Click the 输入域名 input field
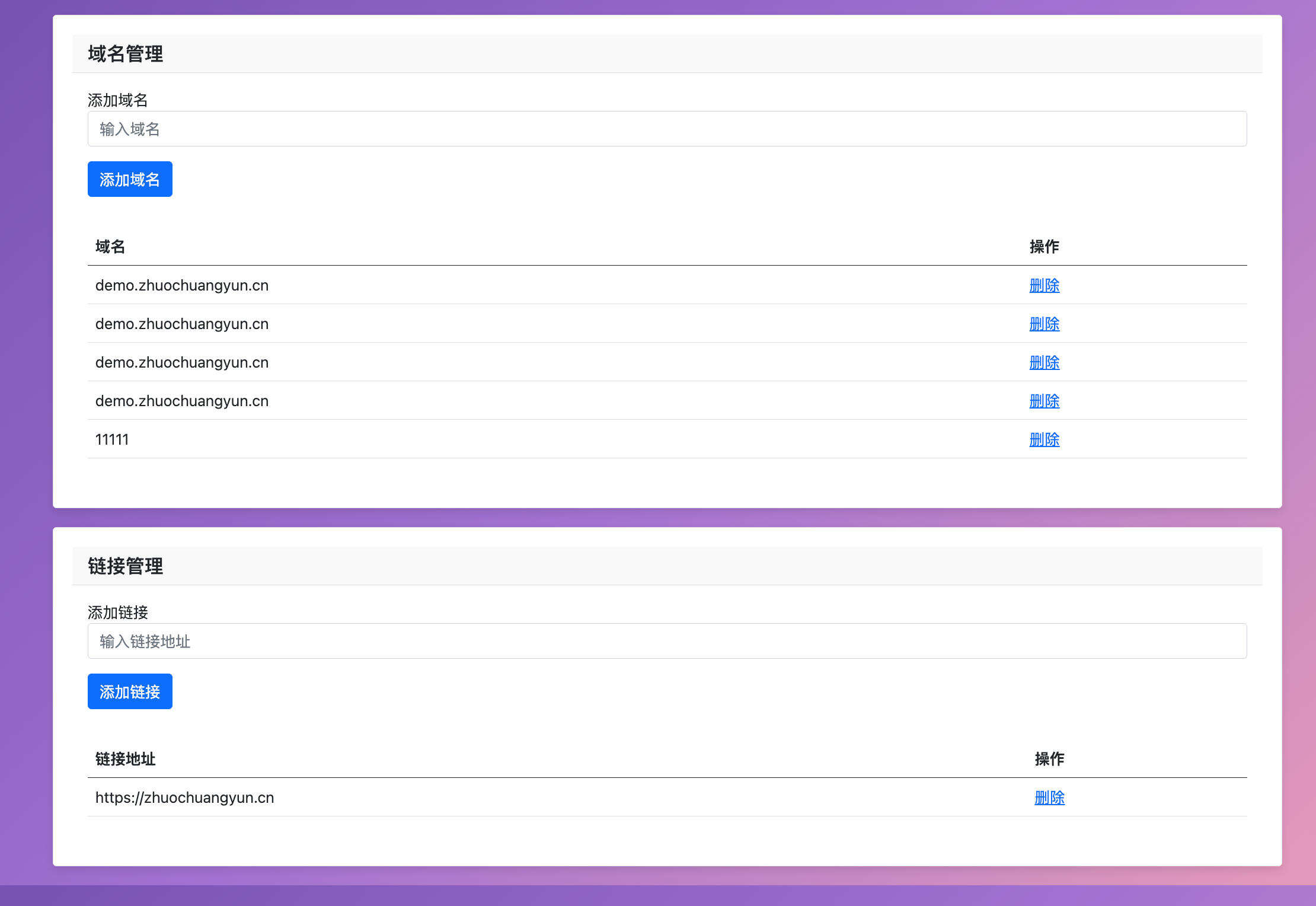Viewport: 1316px width, 906px height. [667, 129]
